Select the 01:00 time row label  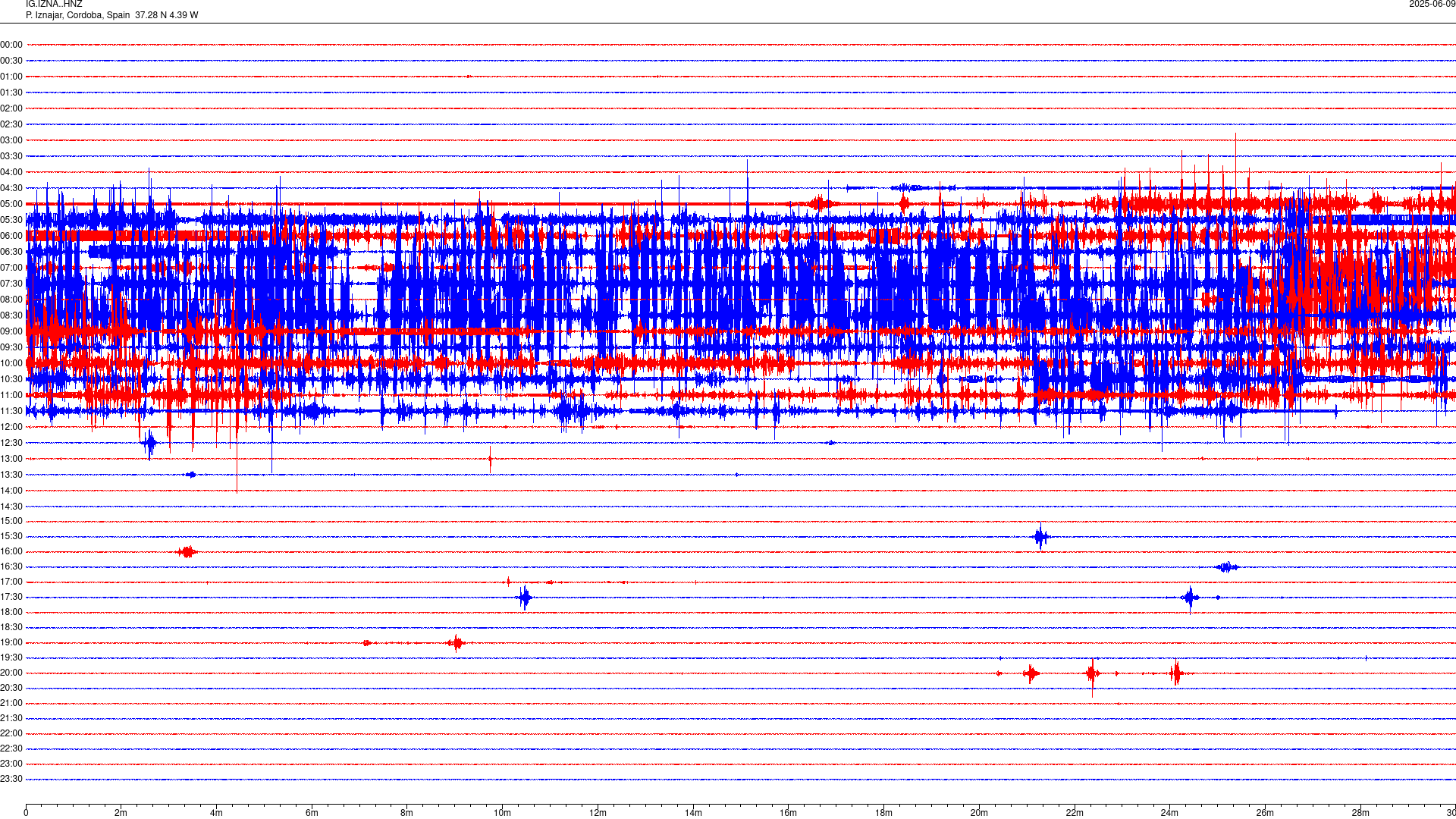coord(11,77)
